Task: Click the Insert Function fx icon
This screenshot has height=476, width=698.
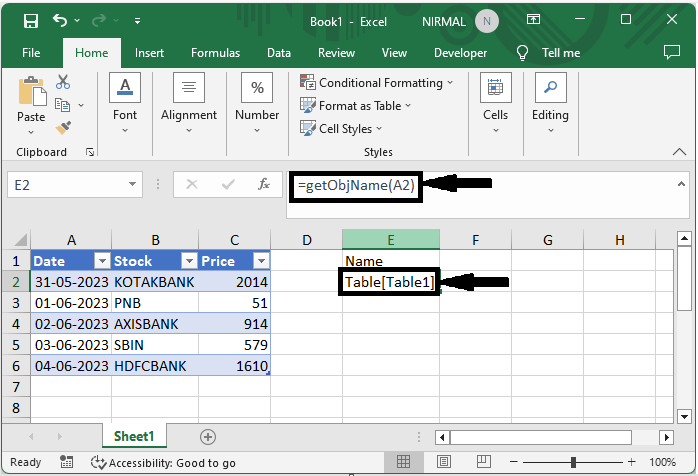Action: [264, 184]
